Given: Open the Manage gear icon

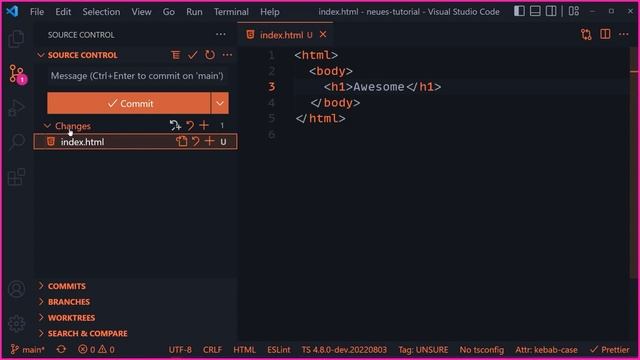Looking at the screenshot, I should pos(16,324).
